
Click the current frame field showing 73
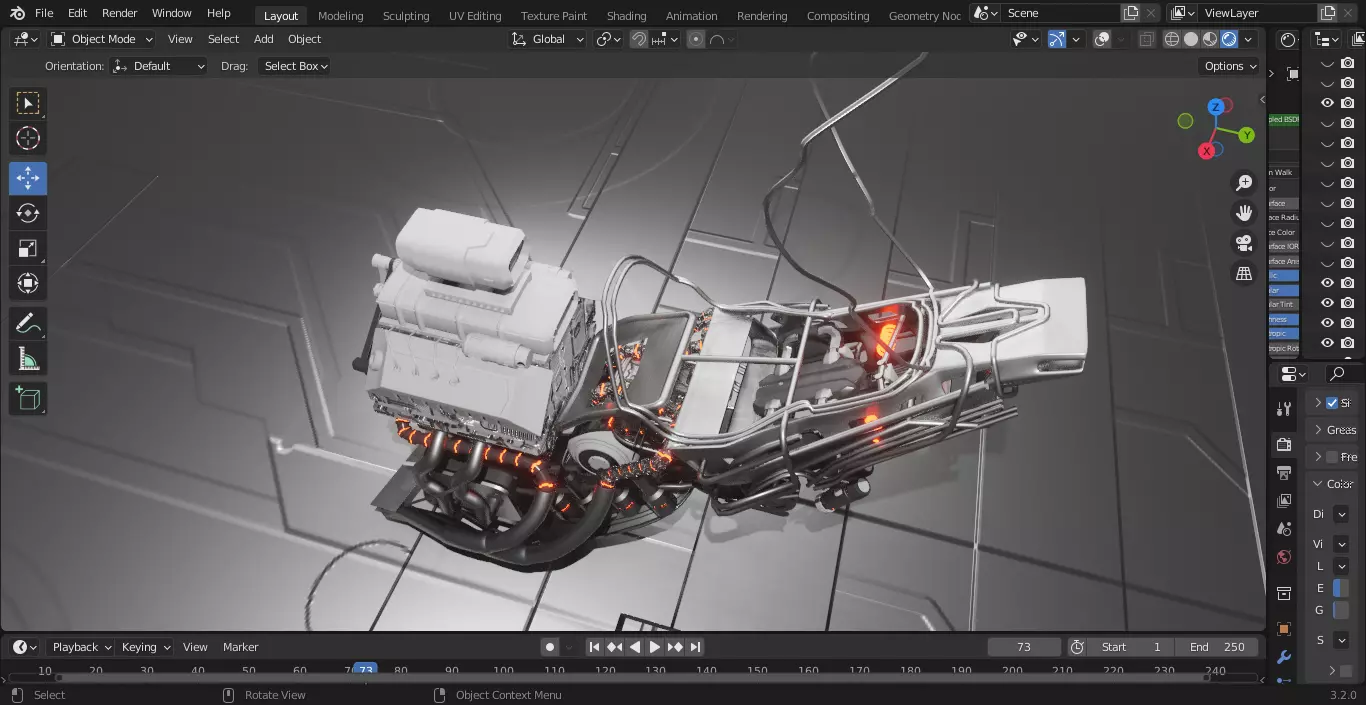[1024, 647]
